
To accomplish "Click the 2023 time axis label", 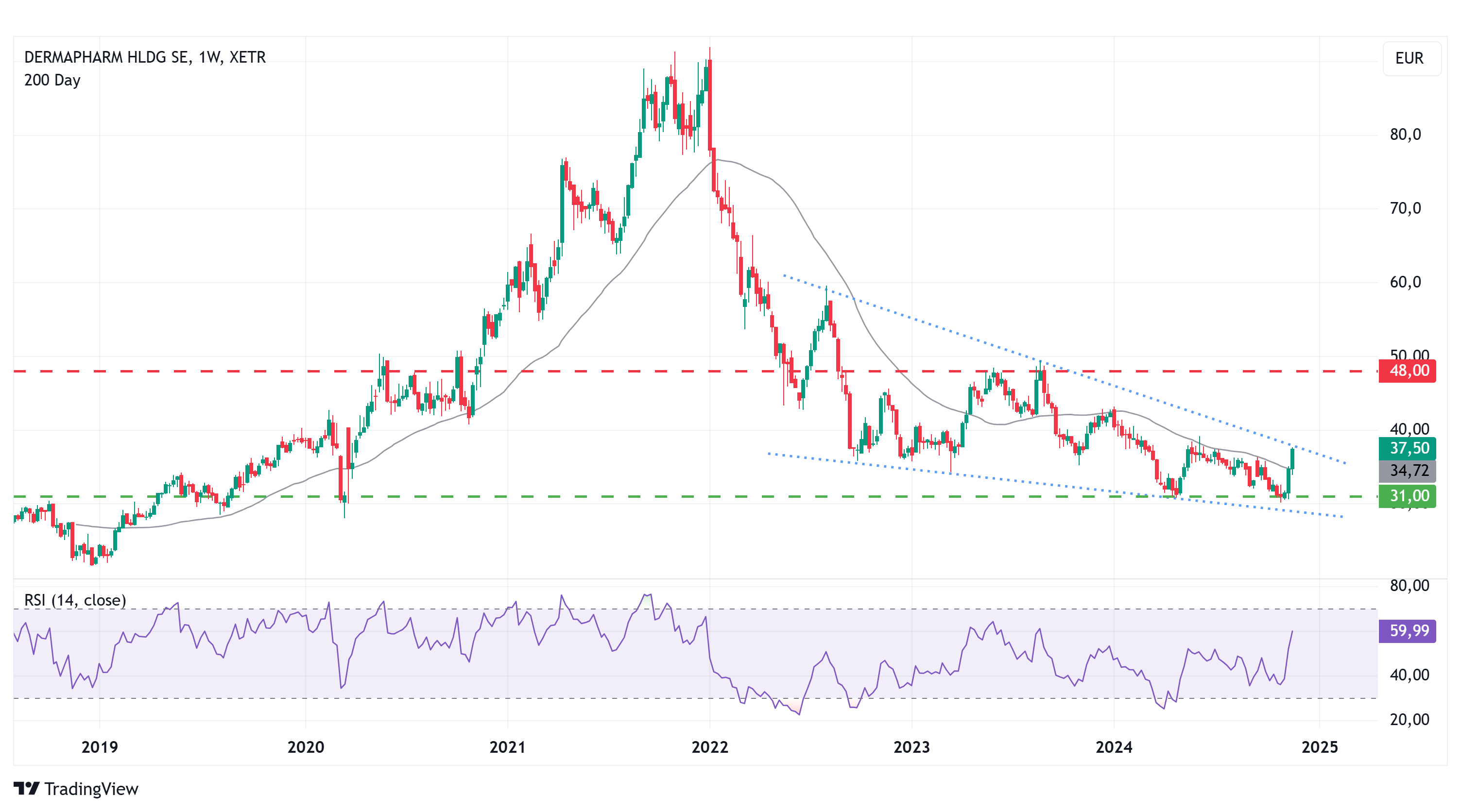I will [x=912, y=747].
